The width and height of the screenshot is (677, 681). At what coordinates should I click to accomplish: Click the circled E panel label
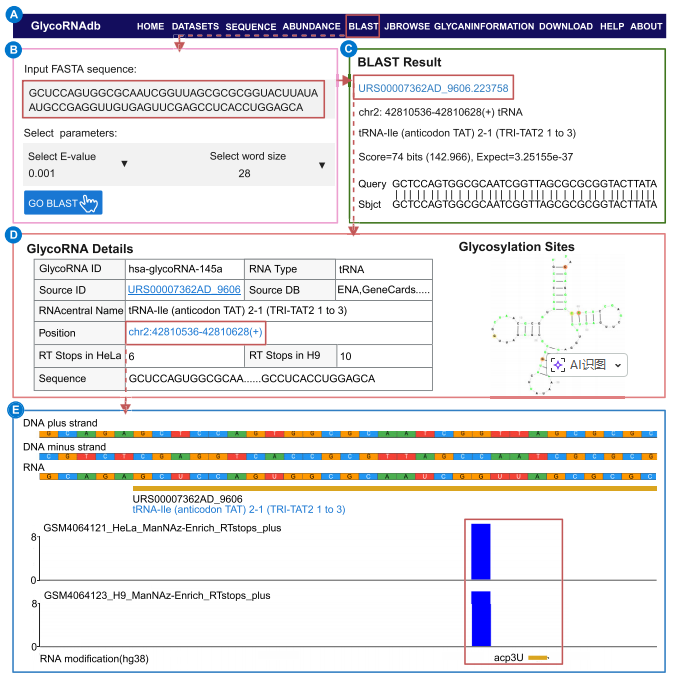point(12,410)
